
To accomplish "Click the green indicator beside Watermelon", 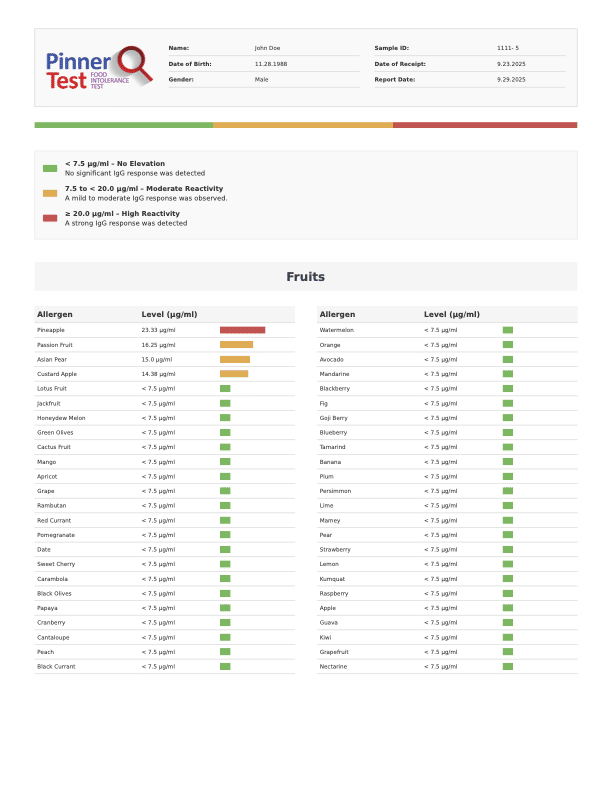I will tap(507, 330).
